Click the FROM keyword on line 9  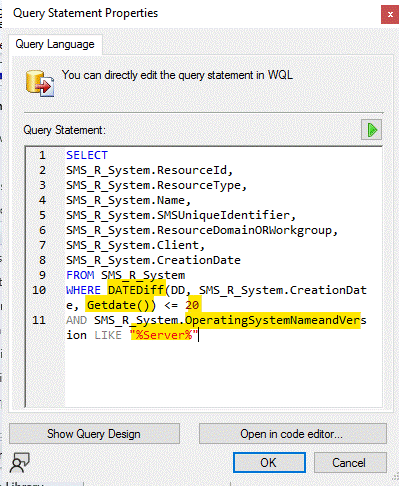(80, 275)
